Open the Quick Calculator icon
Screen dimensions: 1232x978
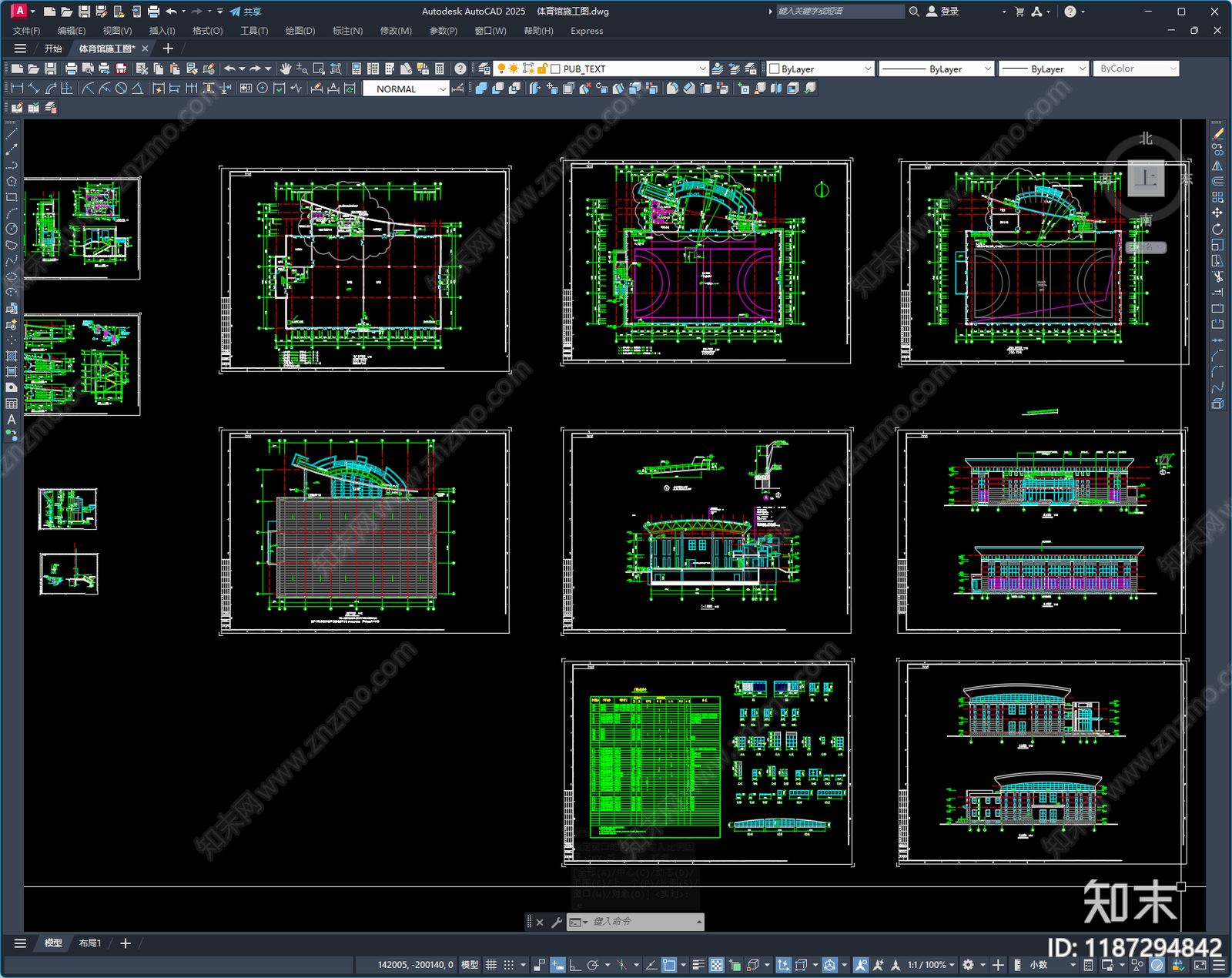pyautogui.click(x=440, y=69)
